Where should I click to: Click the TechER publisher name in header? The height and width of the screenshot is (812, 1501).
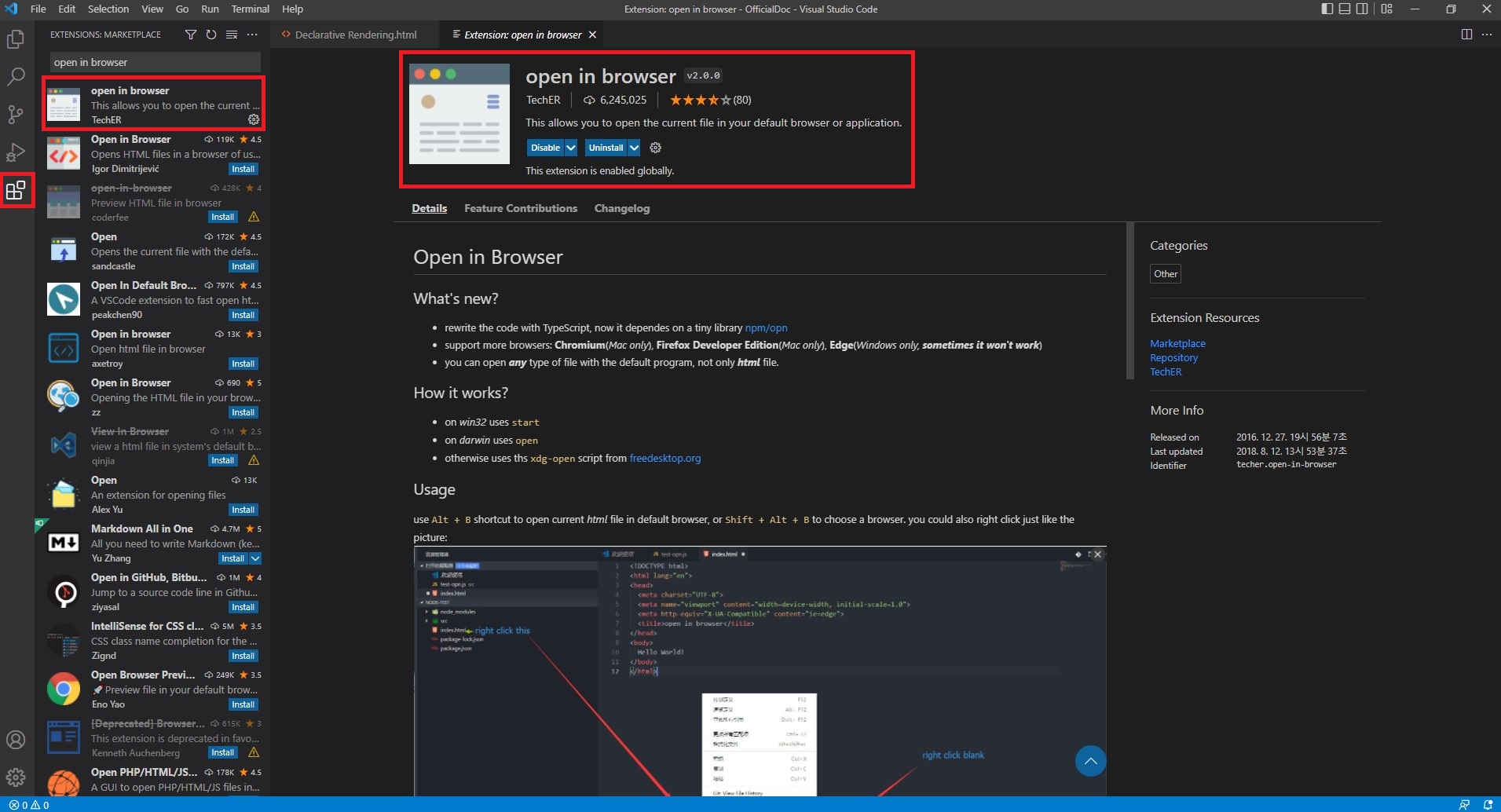click(x=544, y=100)
